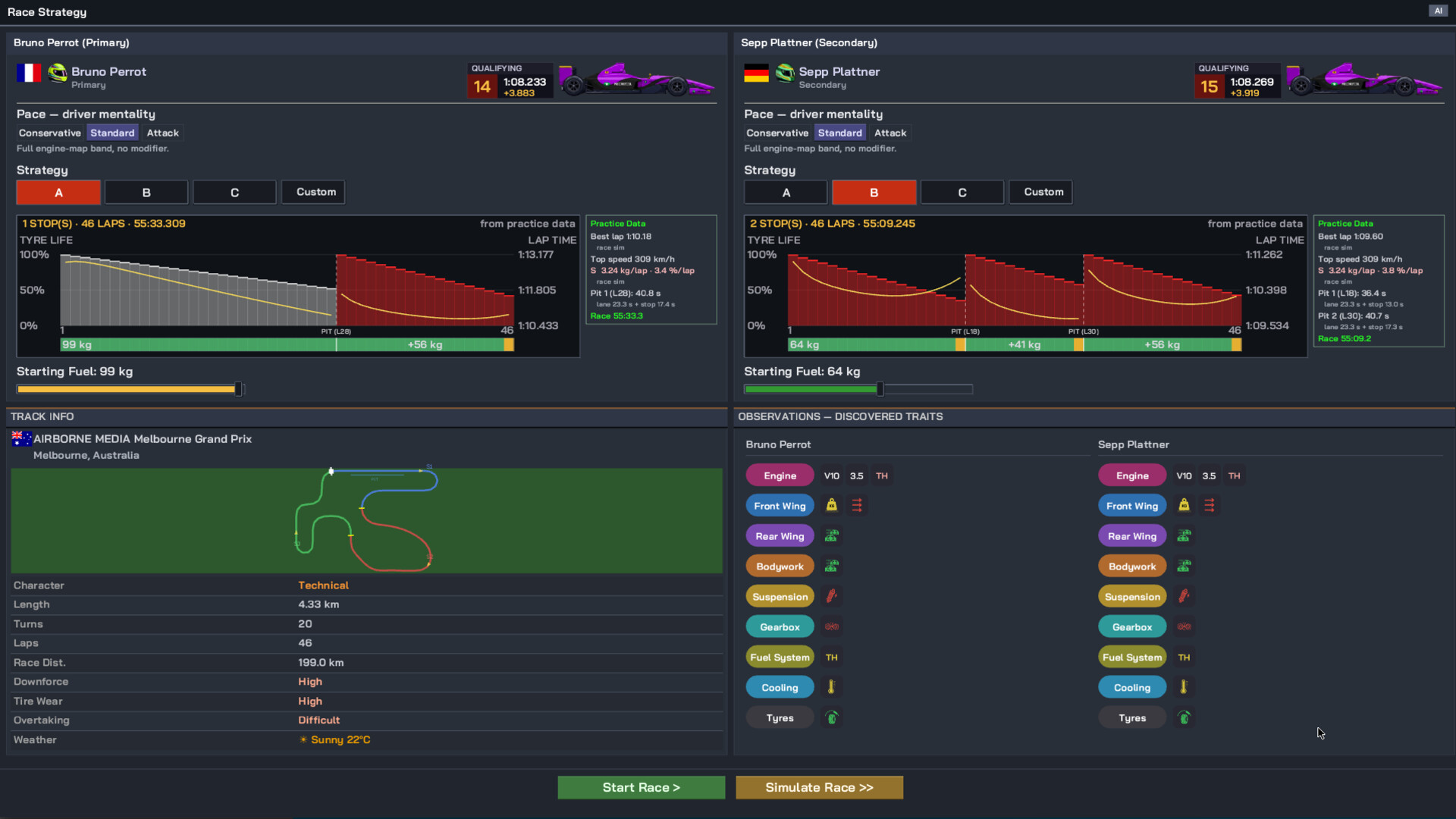Set Sepp Plattner's pace to Attack
The height and width of the screenshot is (819, 1456).
tap(890, 133)
